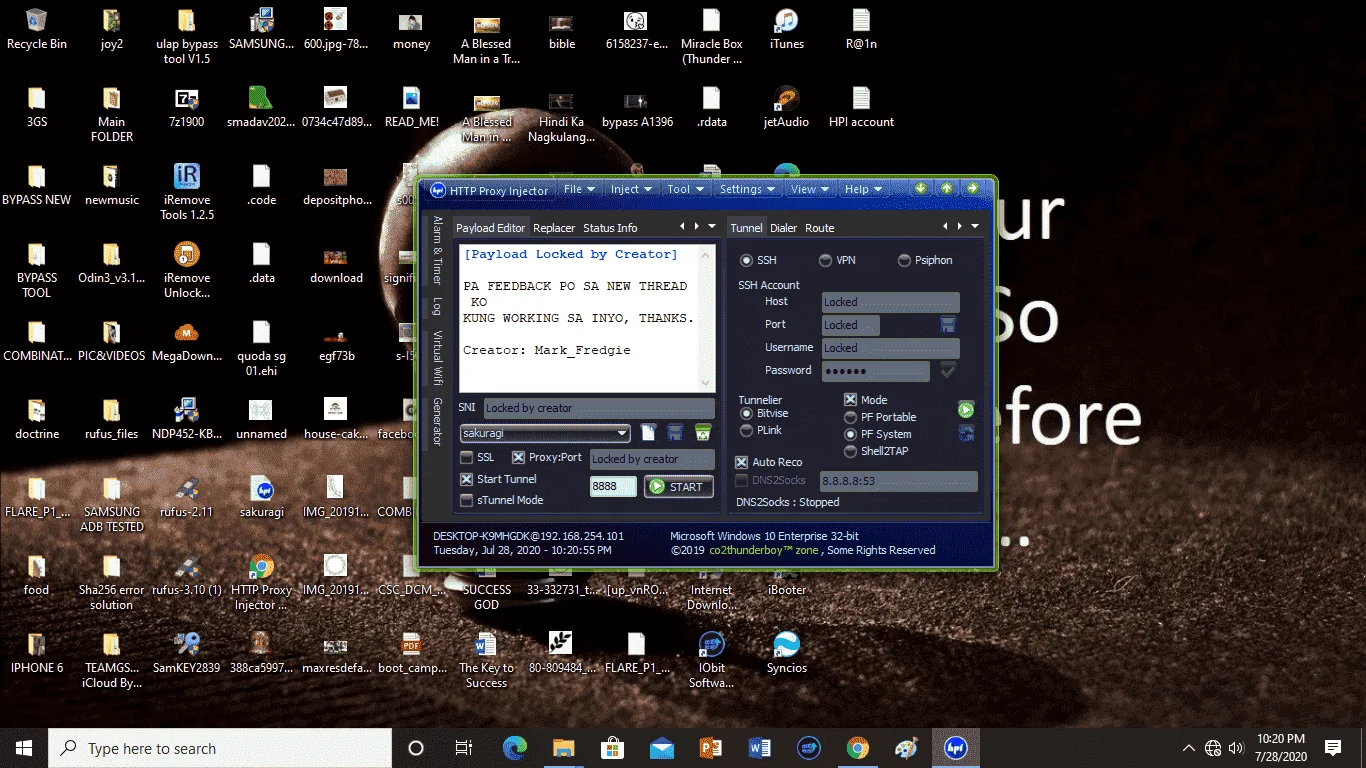Screen dimensions: 1366x768
Task: Select the IObit Software desktop icon
Action: pyautogui.click(x=712, y=660)
